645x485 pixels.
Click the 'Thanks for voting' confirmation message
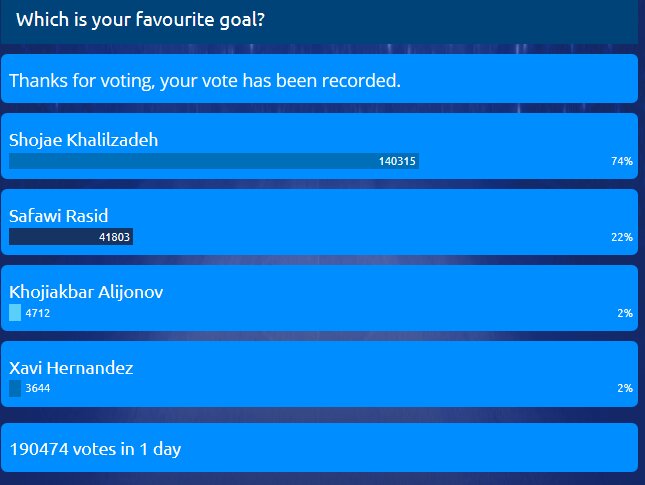tap(205, 80)
